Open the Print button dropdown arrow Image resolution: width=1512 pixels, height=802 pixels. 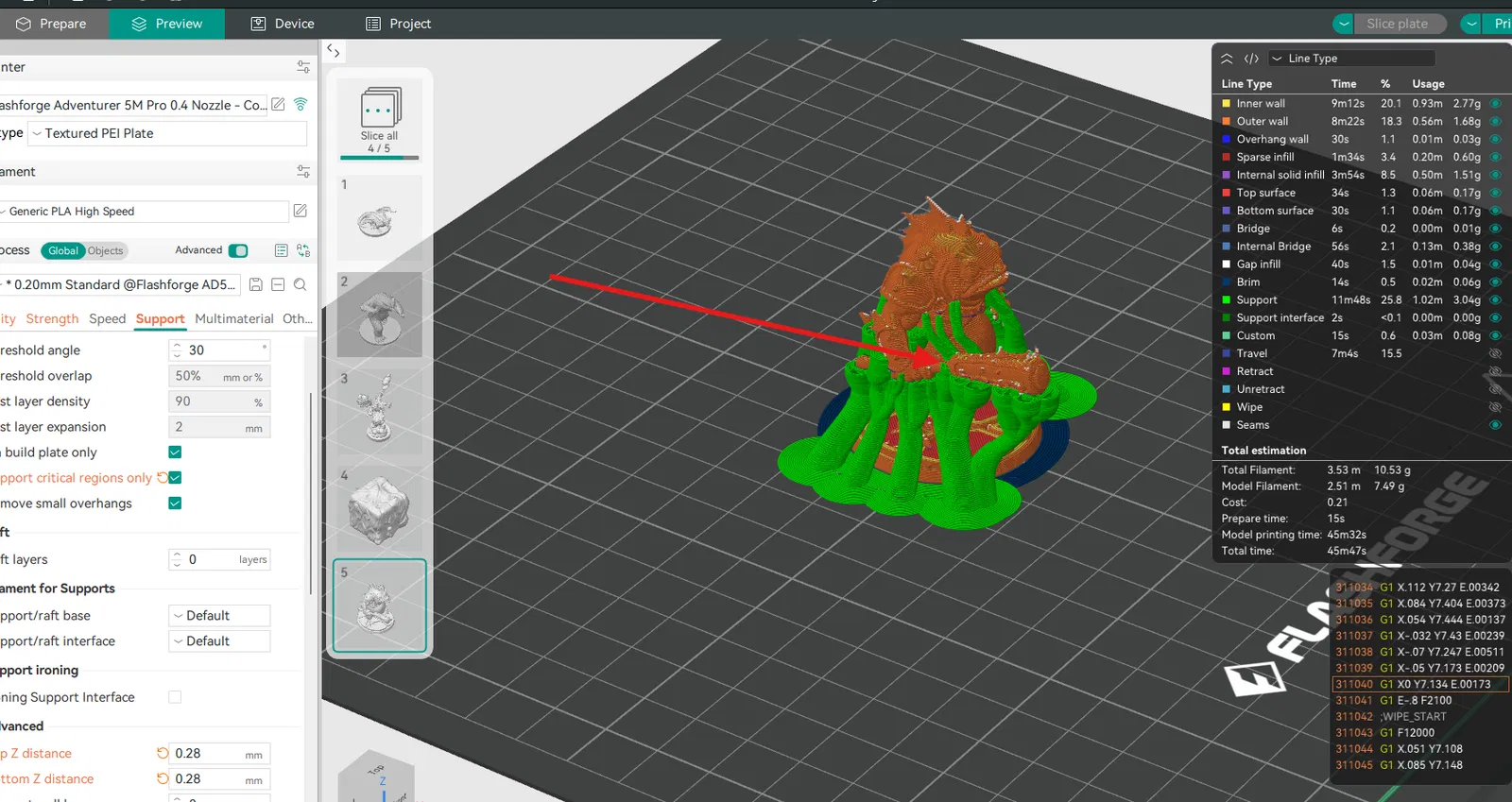pos(1470,24)
